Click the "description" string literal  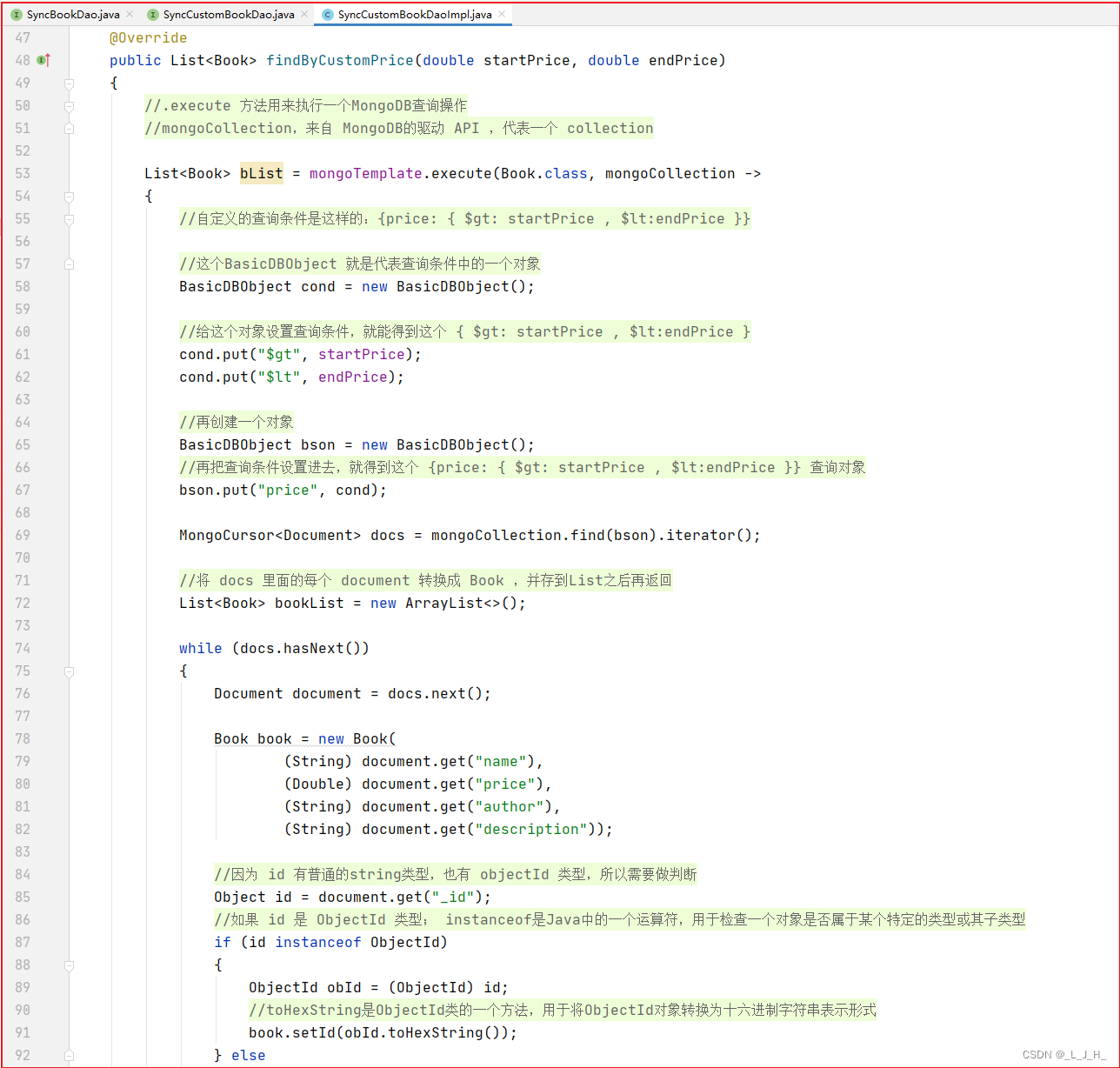point(531,830)
